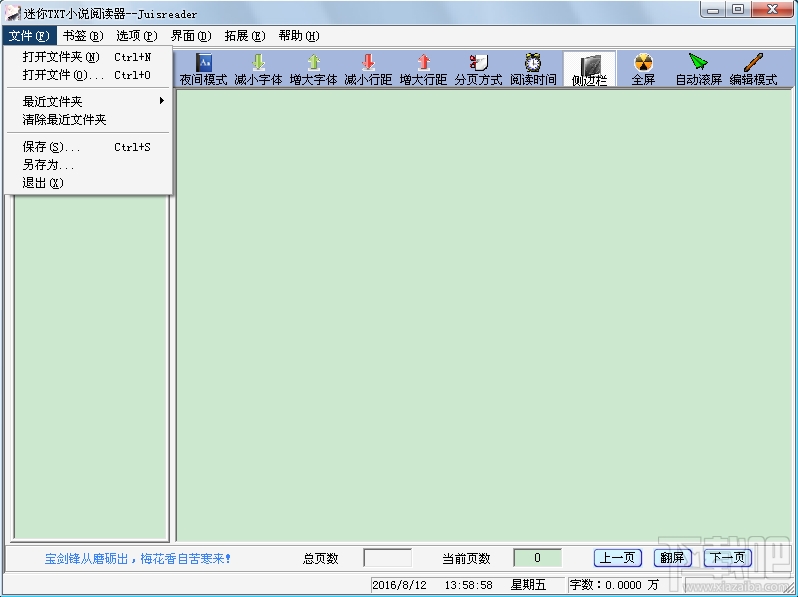Open the 选项(P) options menu
The image size is (798, 597).
click(137, 36)
